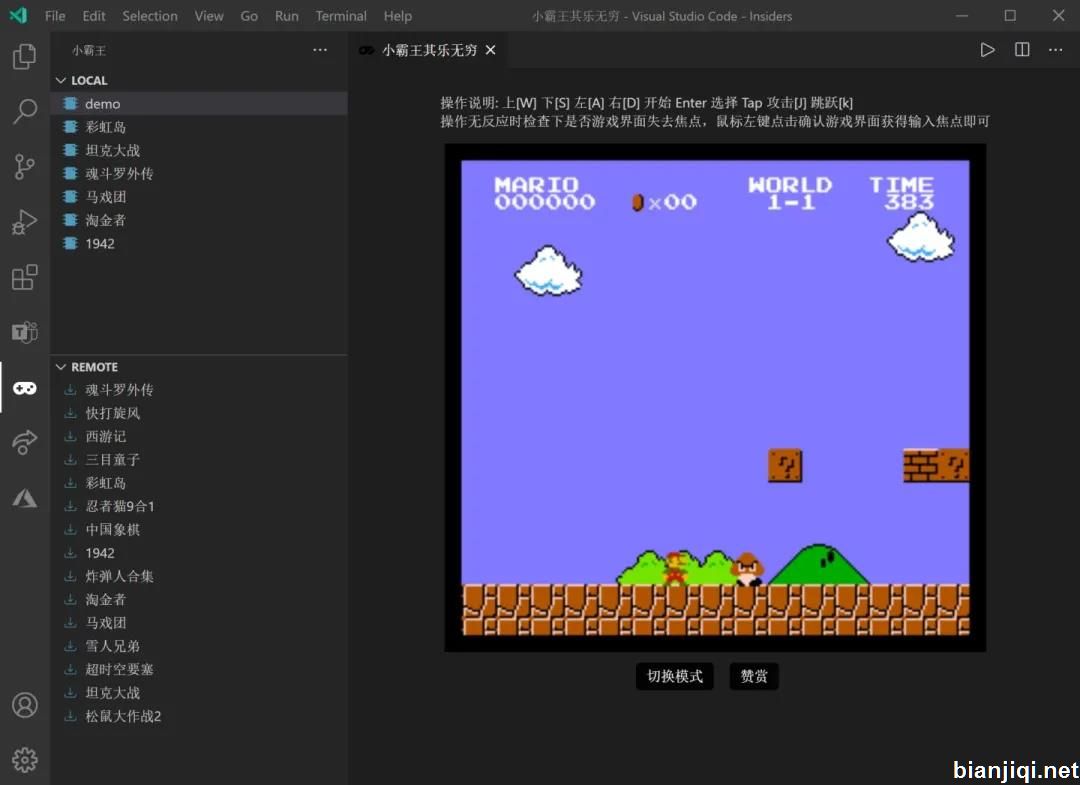Image resolution: width=1080 pixels, height=785 pixels.
Task: Open the Search view in activity bar
Action: point(25,111)
